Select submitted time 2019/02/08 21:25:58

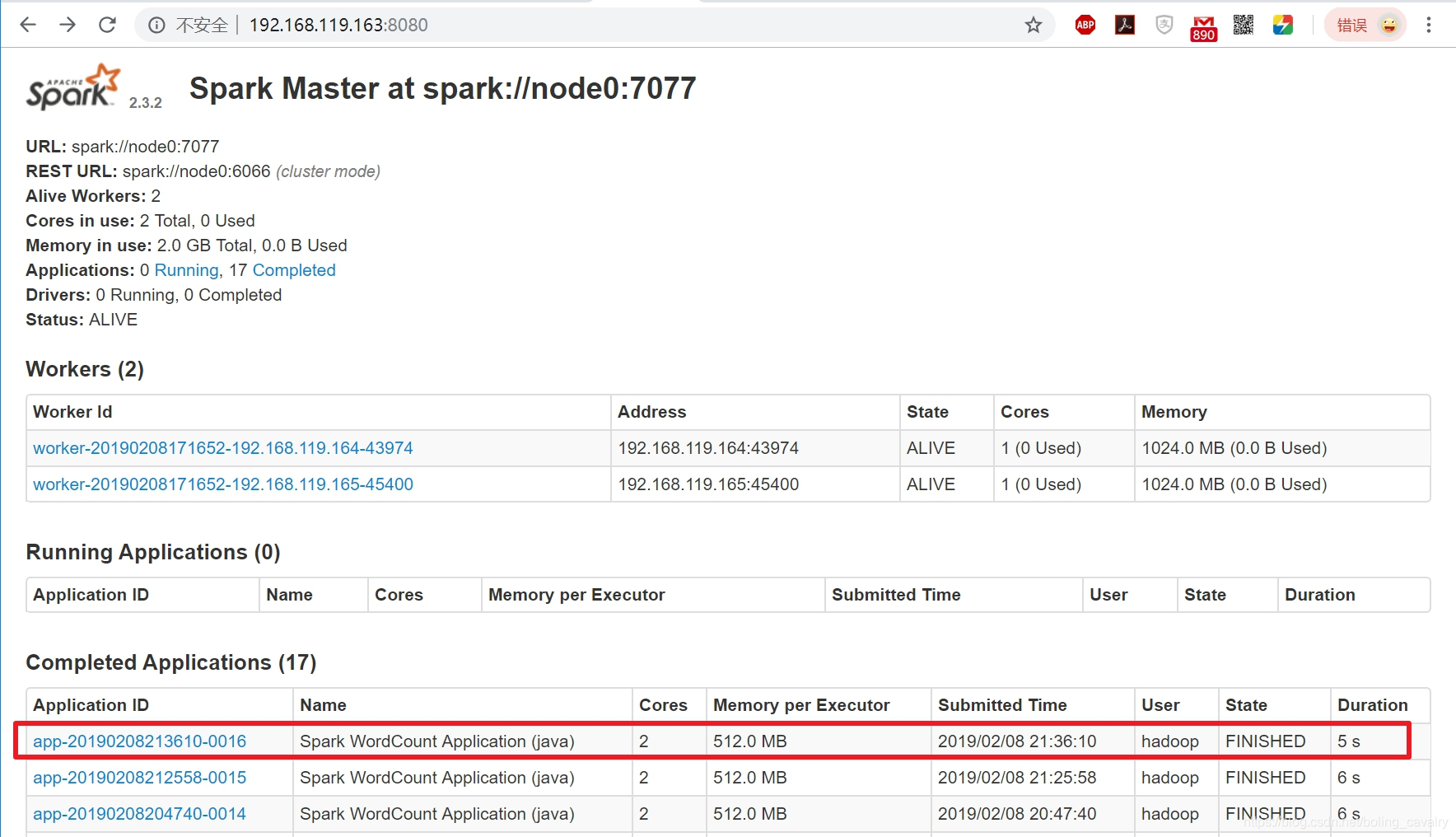pos(1017,778)
